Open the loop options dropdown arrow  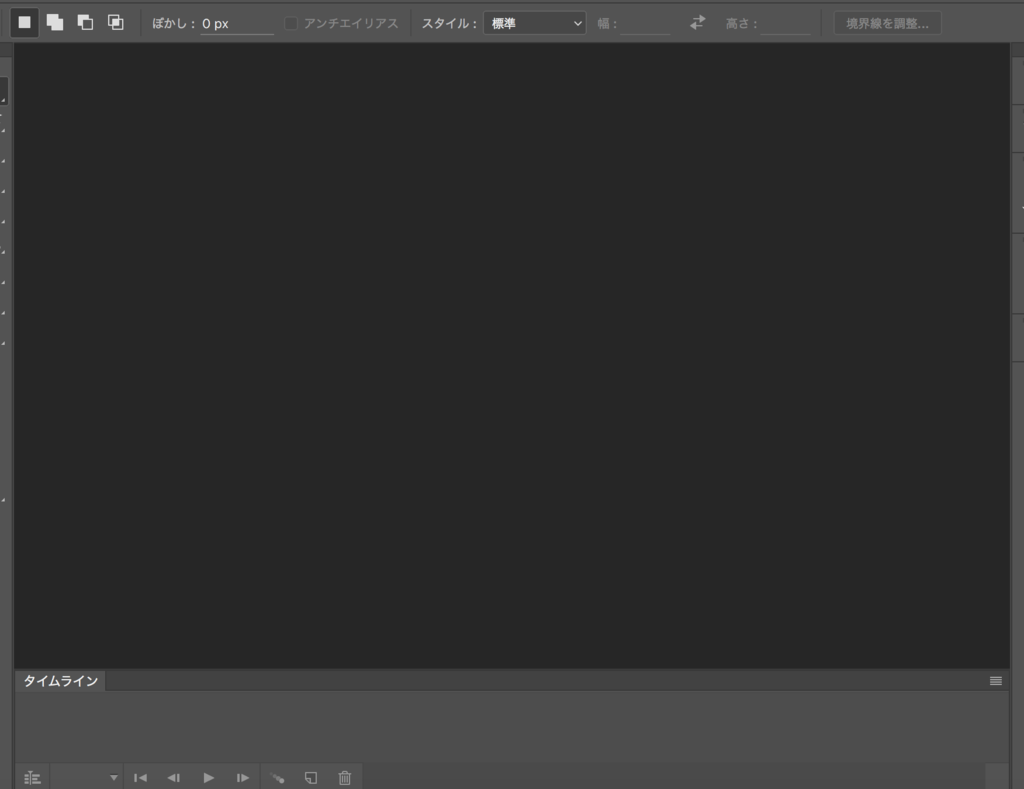pos(114,777)
